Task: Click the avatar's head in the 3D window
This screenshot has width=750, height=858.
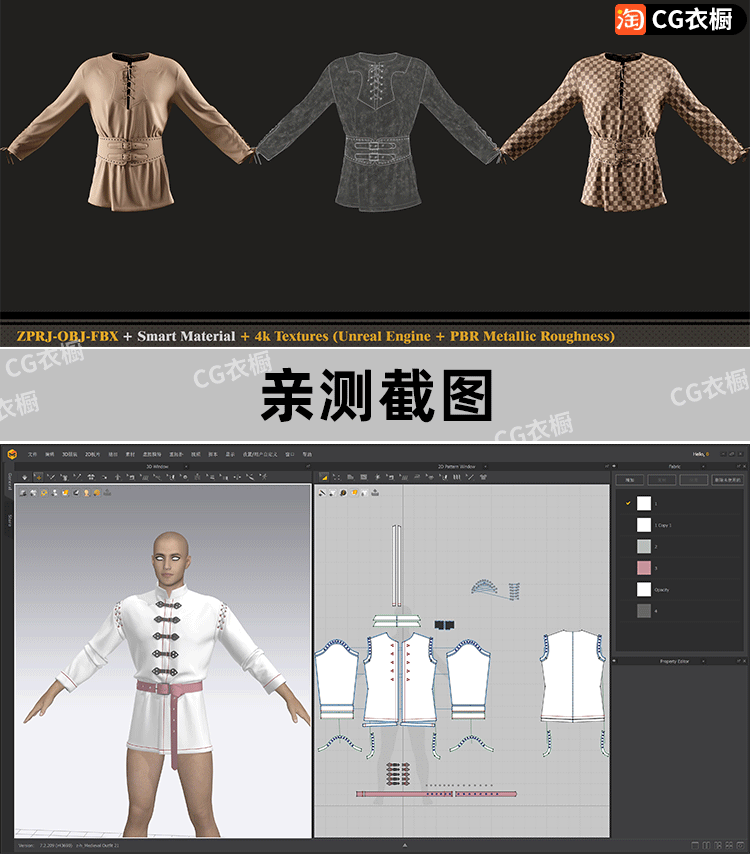Action: [x=172, y=558]
